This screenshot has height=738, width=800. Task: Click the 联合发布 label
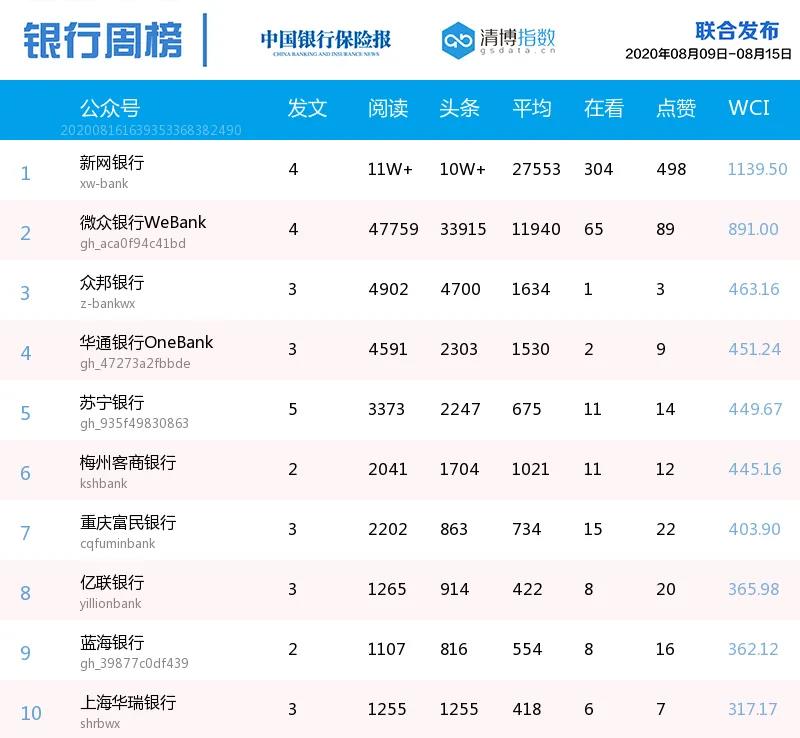click(x=736, y=30)
